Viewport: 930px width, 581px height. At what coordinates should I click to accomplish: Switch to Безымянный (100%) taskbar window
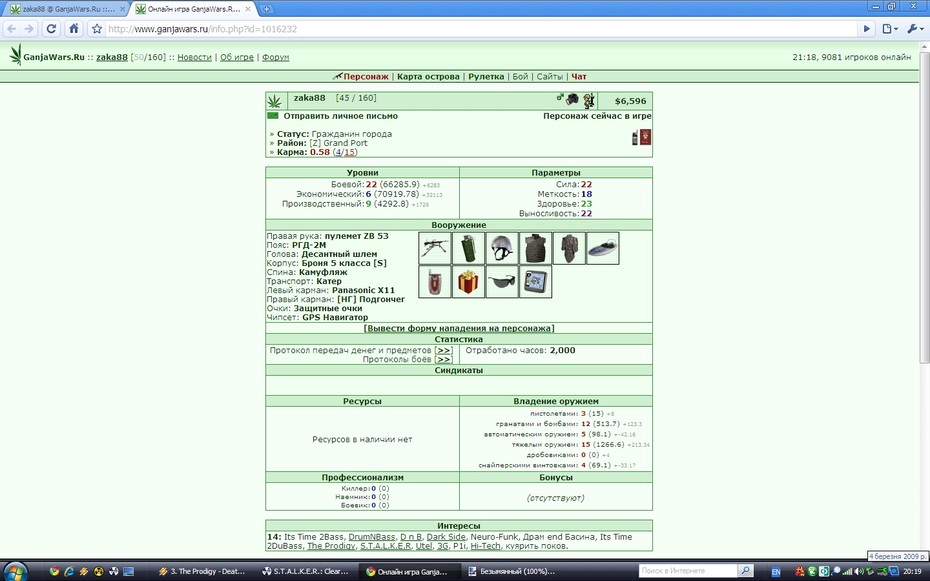512,572
